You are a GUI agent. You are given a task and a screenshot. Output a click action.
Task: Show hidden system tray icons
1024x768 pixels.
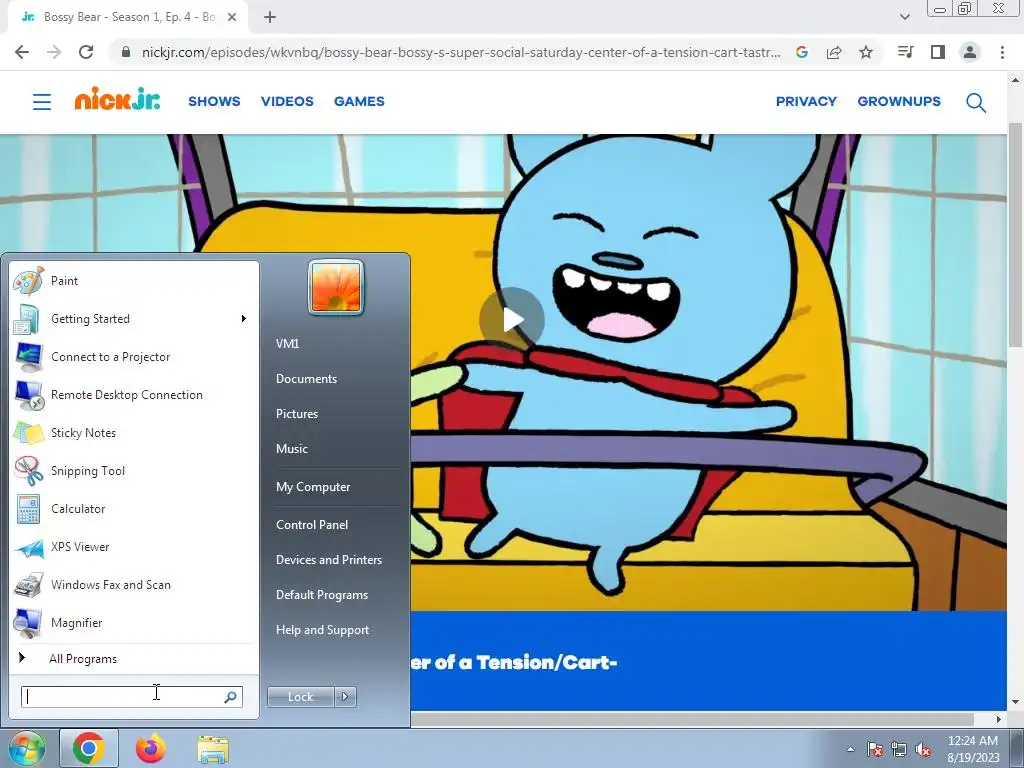[850, 749]
